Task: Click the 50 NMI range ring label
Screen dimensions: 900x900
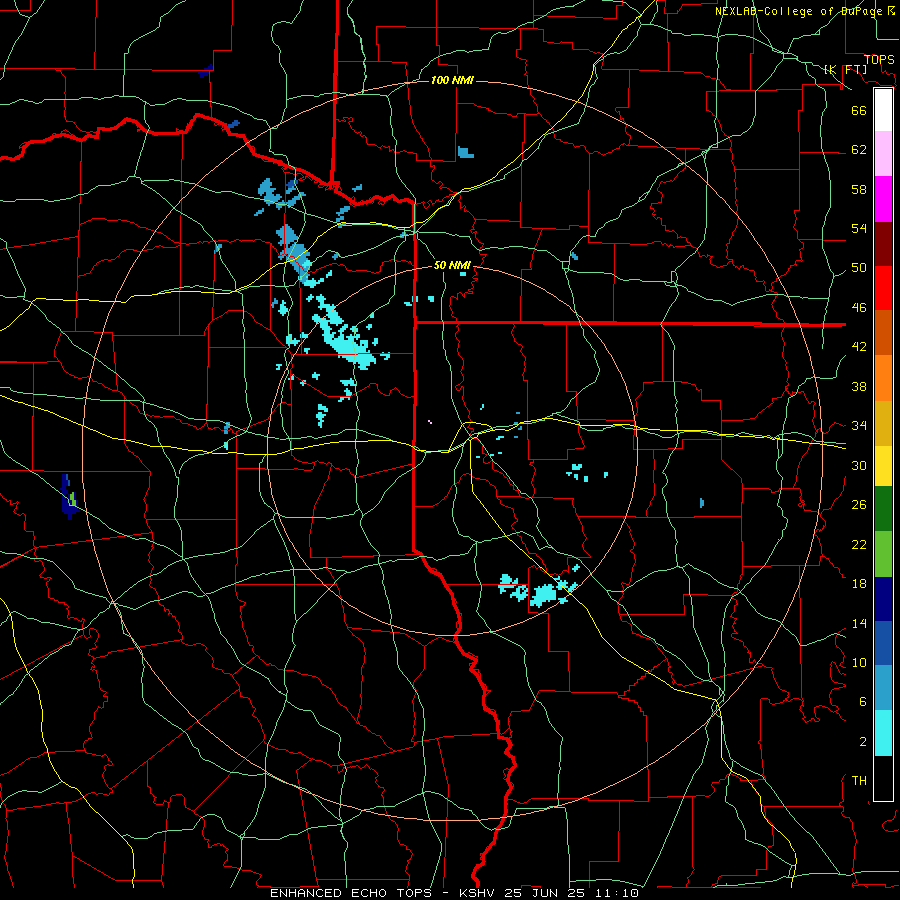Action: pyautogui.click(x=452, y=265)
